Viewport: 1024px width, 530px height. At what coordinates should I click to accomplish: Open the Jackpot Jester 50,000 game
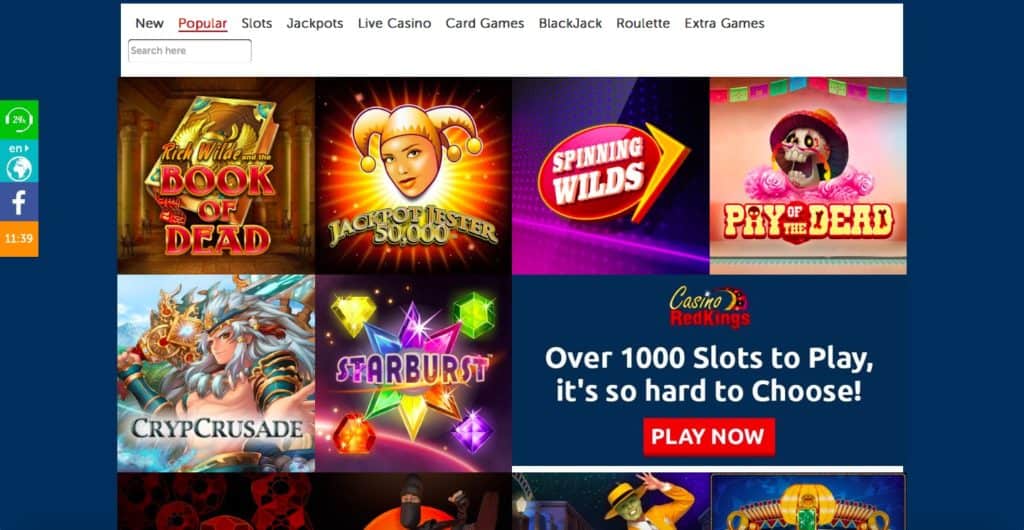coord(413,176)
